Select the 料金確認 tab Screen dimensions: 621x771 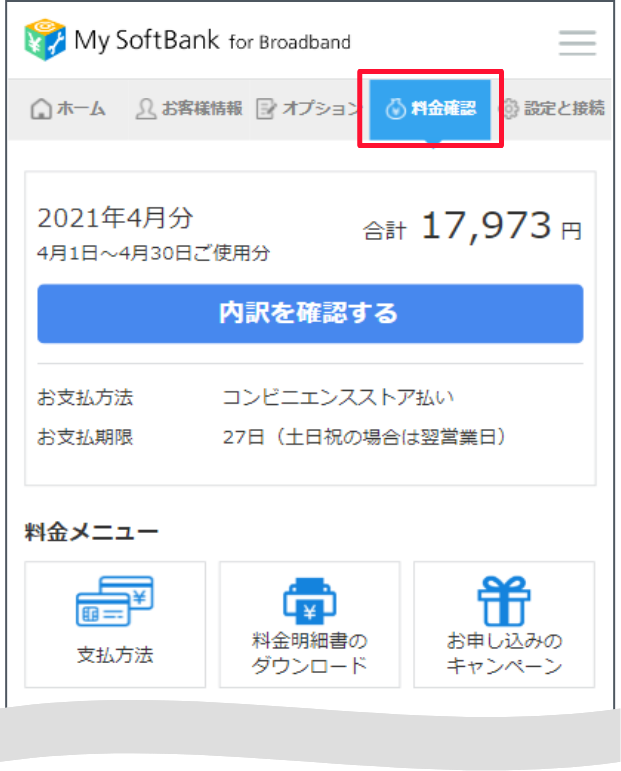430,109
